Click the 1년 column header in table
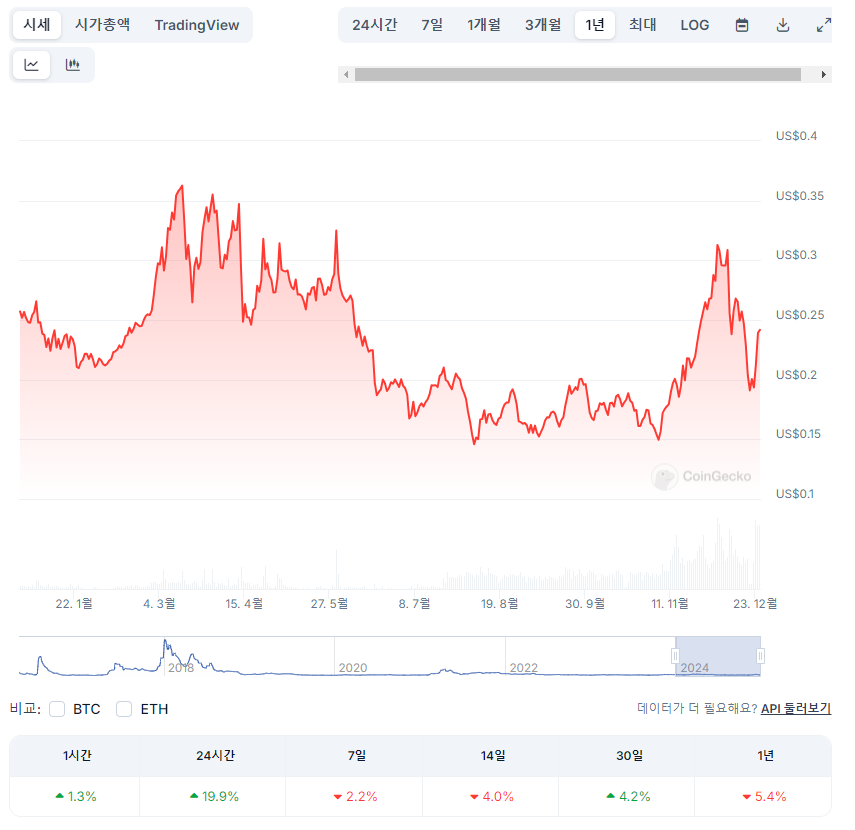Screen dimensions: 855x830 [765, 755]
